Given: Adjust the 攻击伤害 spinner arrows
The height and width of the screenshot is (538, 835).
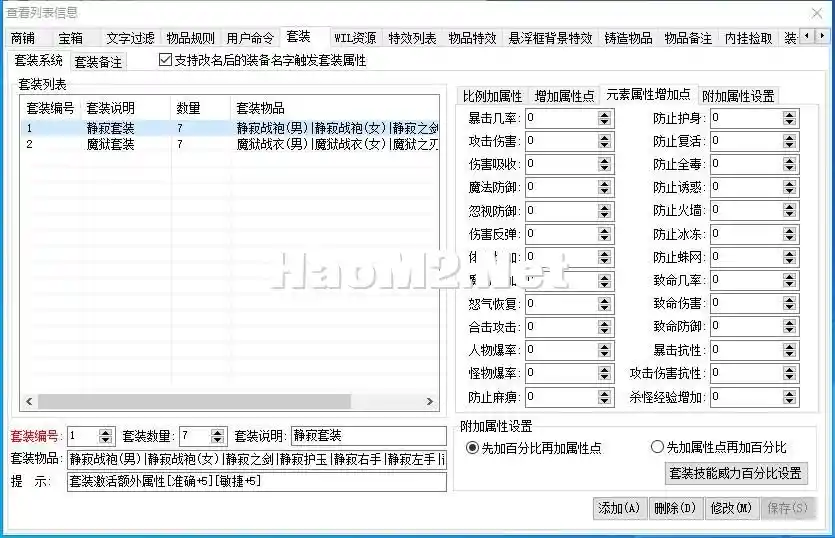Looking at the screenshot, I should click(604, 141).
